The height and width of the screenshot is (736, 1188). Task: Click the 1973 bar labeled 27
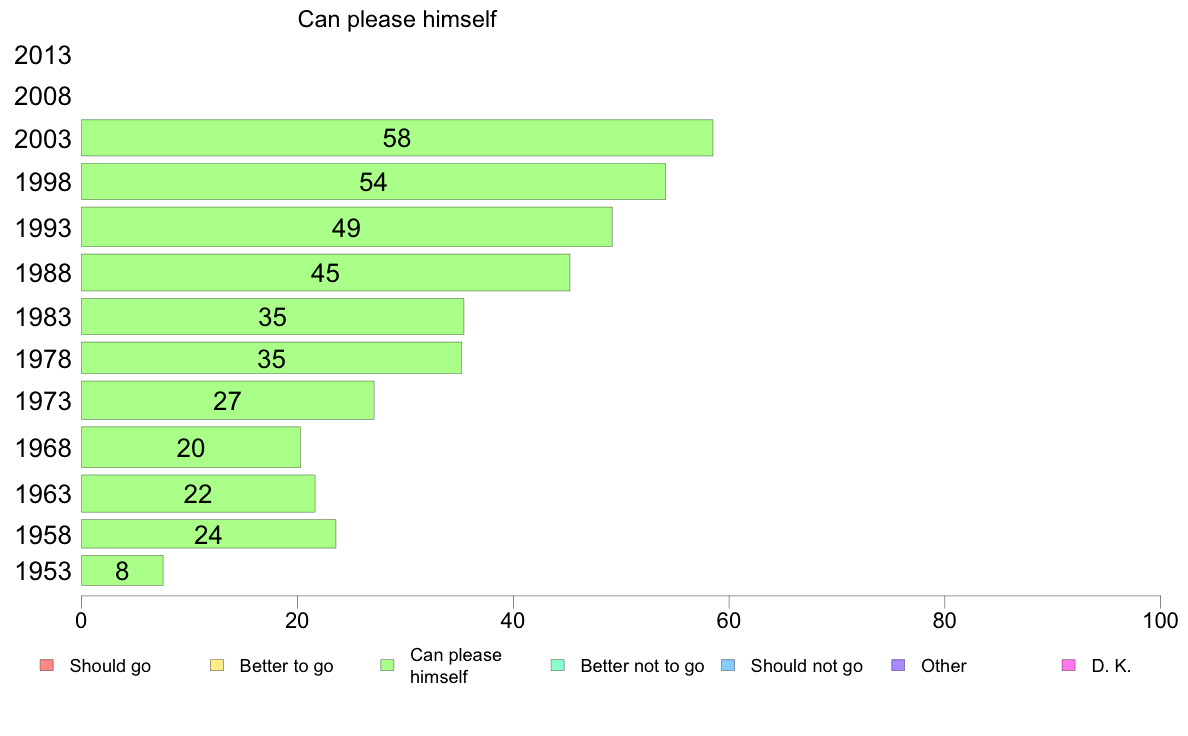227,400
